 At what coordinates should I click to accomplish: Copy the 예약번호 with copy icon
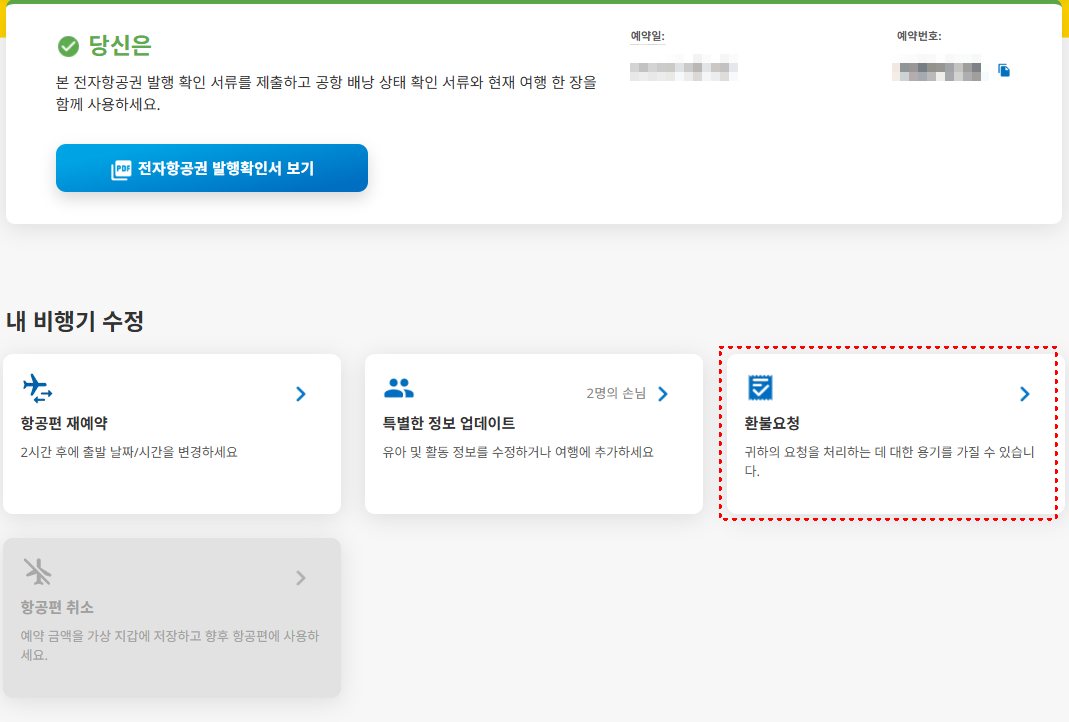click(x=1004, y=70)
